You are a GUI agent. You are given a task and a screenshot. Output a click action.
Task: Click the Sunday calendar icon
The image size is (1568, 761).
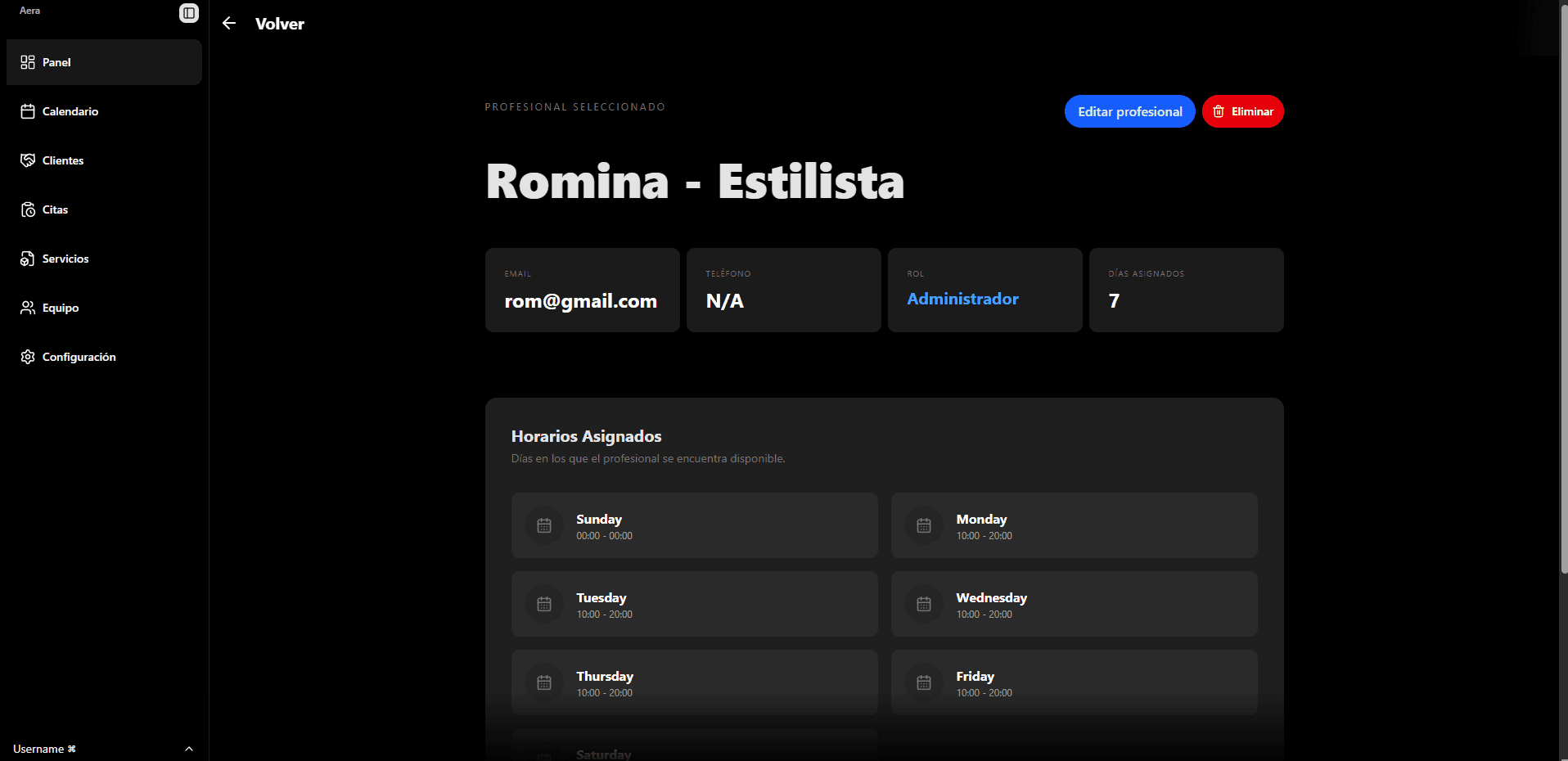[x=544, y=525]
